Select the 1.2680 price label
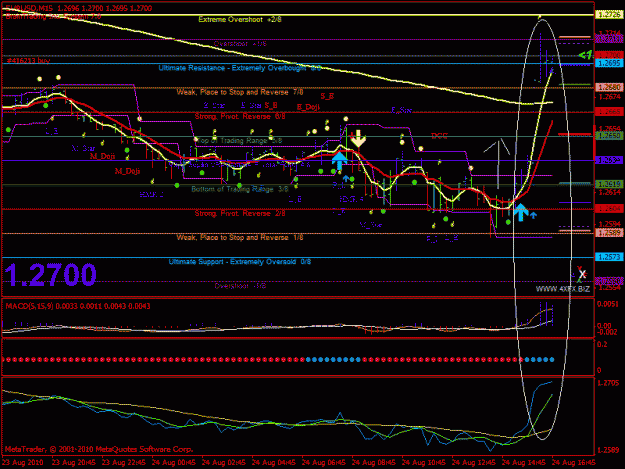Viewport: 625px width, 469px height. pyautogui.click(x=609, y=87)
